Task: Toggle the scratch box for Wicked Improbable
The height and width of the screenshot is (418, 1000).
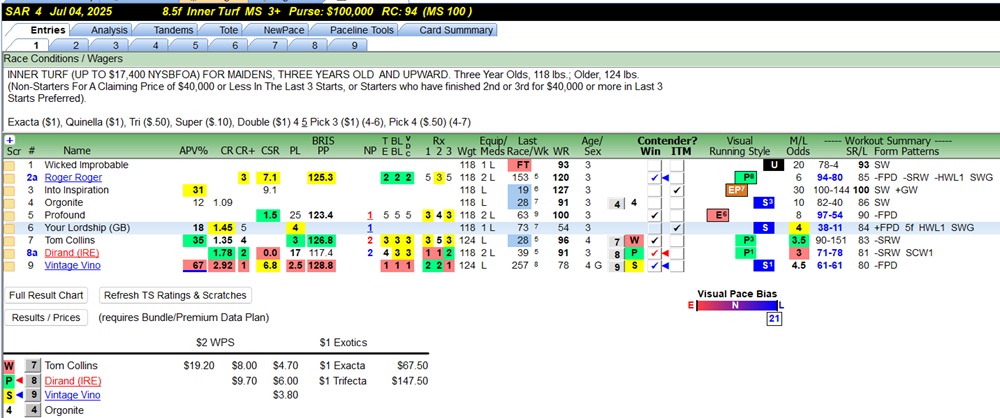Action: [10, 165]
